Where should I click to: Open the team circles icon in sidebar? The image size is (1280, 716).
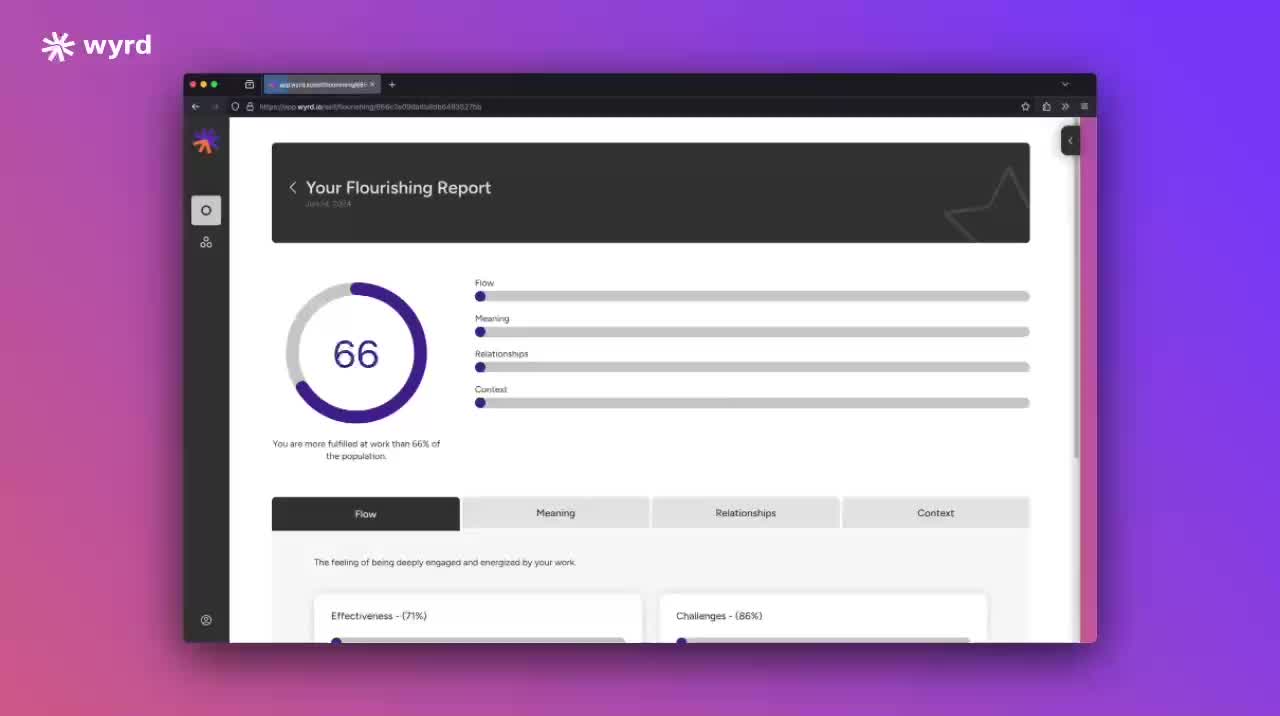click(206, 242)
